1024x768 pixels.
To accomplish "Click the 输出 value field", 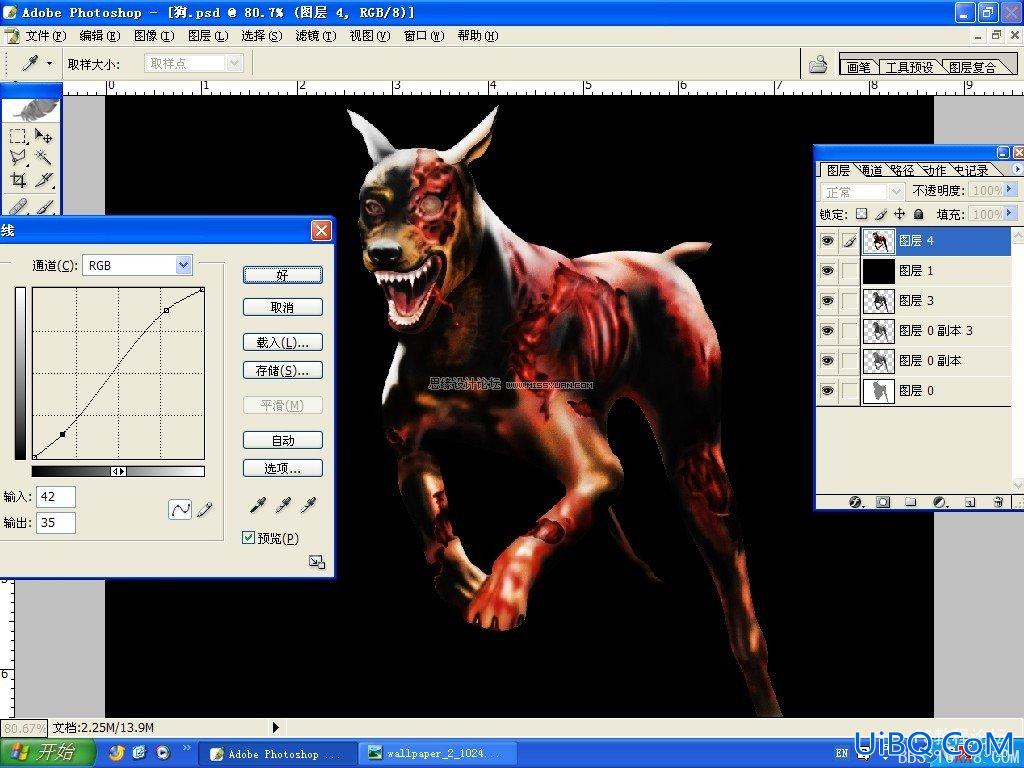I will pyautogui.click(x=56, y=522).
